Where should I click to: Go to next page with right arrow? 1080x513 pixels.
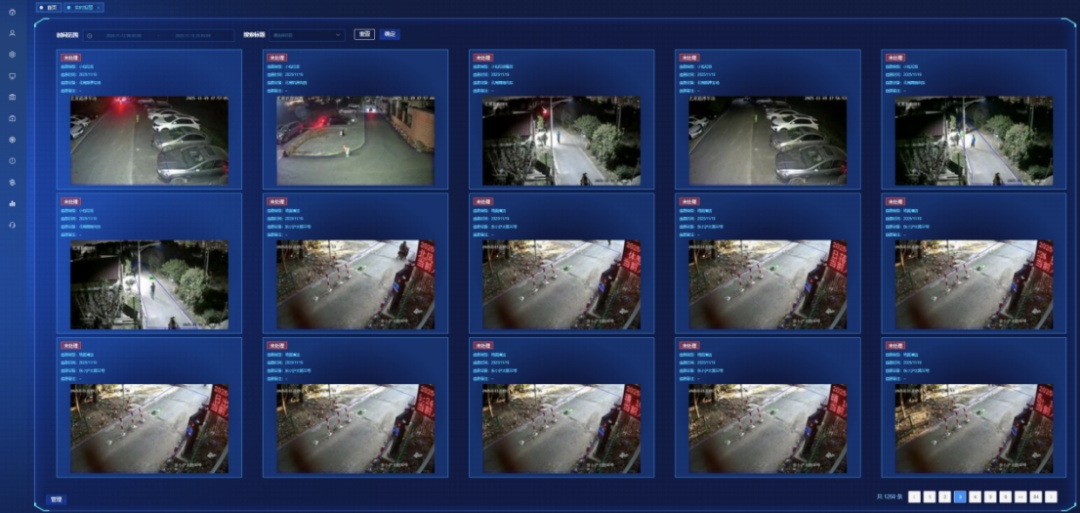coord(1050,496)
